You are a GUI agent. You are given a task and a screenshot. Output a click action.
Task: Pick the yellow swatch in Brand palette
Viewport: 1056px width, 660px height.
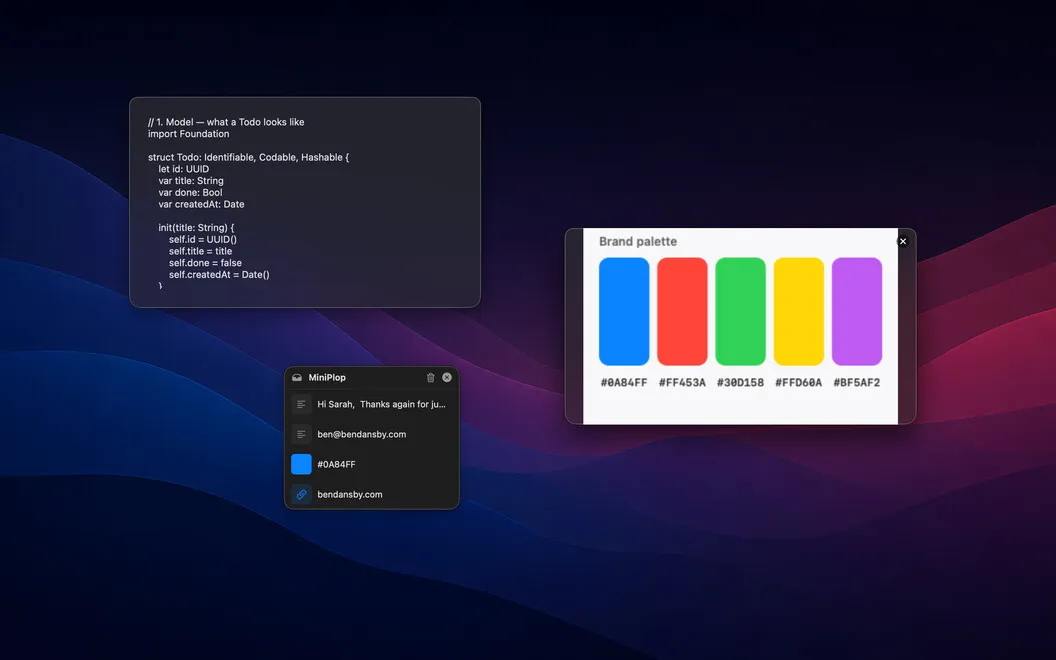click(x=799, y=311)
